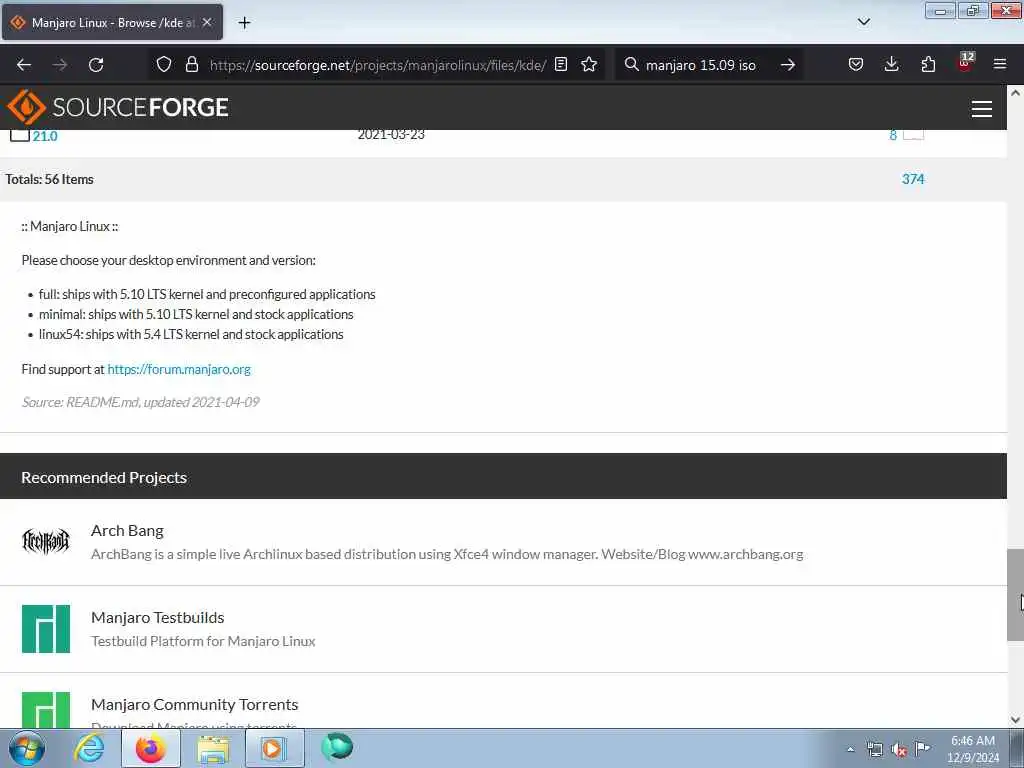Expand the list all tabs chevron
This screenshot has height=768, width=1024.
pyautogui.click(x=863, y=22)
